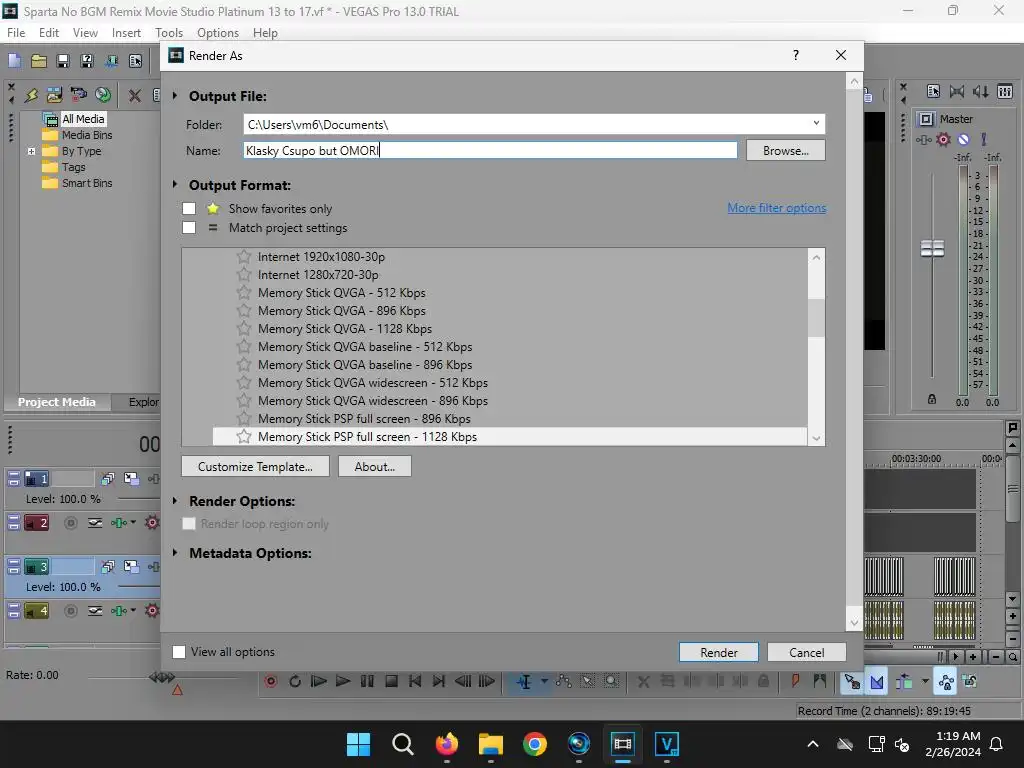Toggle Loop Playback in transport bar
Viewport: 1024px width, 768px height.
click(295, 681)
